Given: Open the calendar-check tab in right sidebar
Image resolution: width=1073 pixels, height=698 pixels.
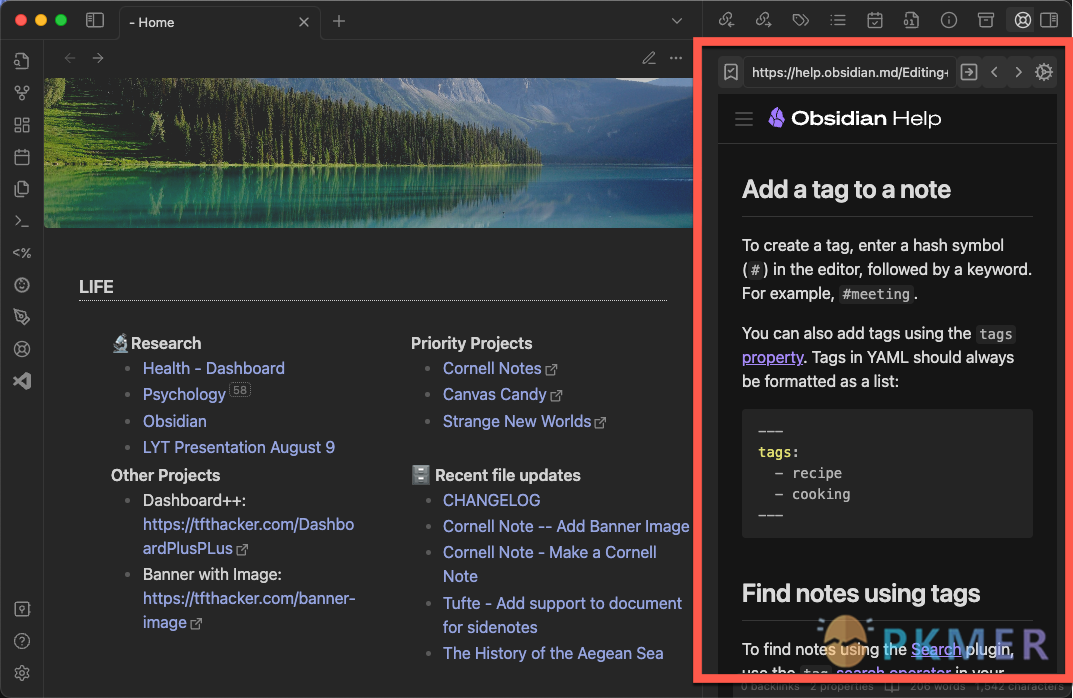Looking at the screenshot, I should coord(875,20).
